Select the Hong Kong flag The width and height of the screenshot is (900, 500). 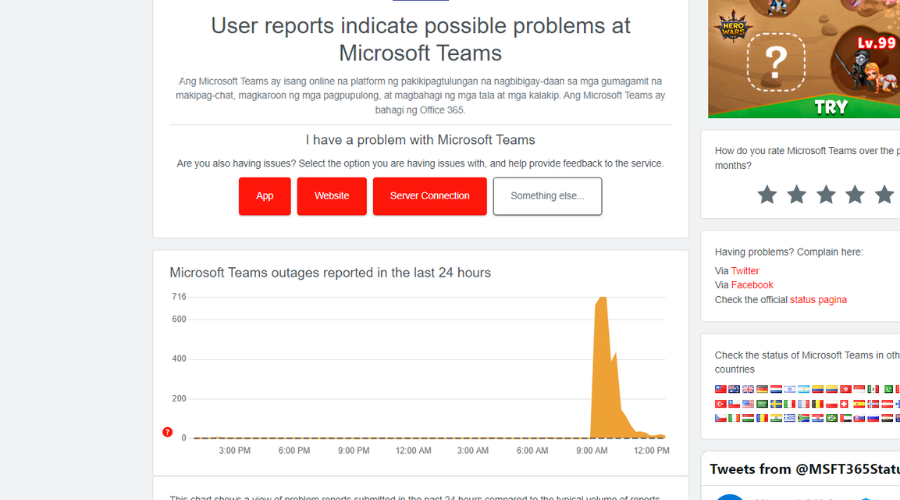click(846, 389)
